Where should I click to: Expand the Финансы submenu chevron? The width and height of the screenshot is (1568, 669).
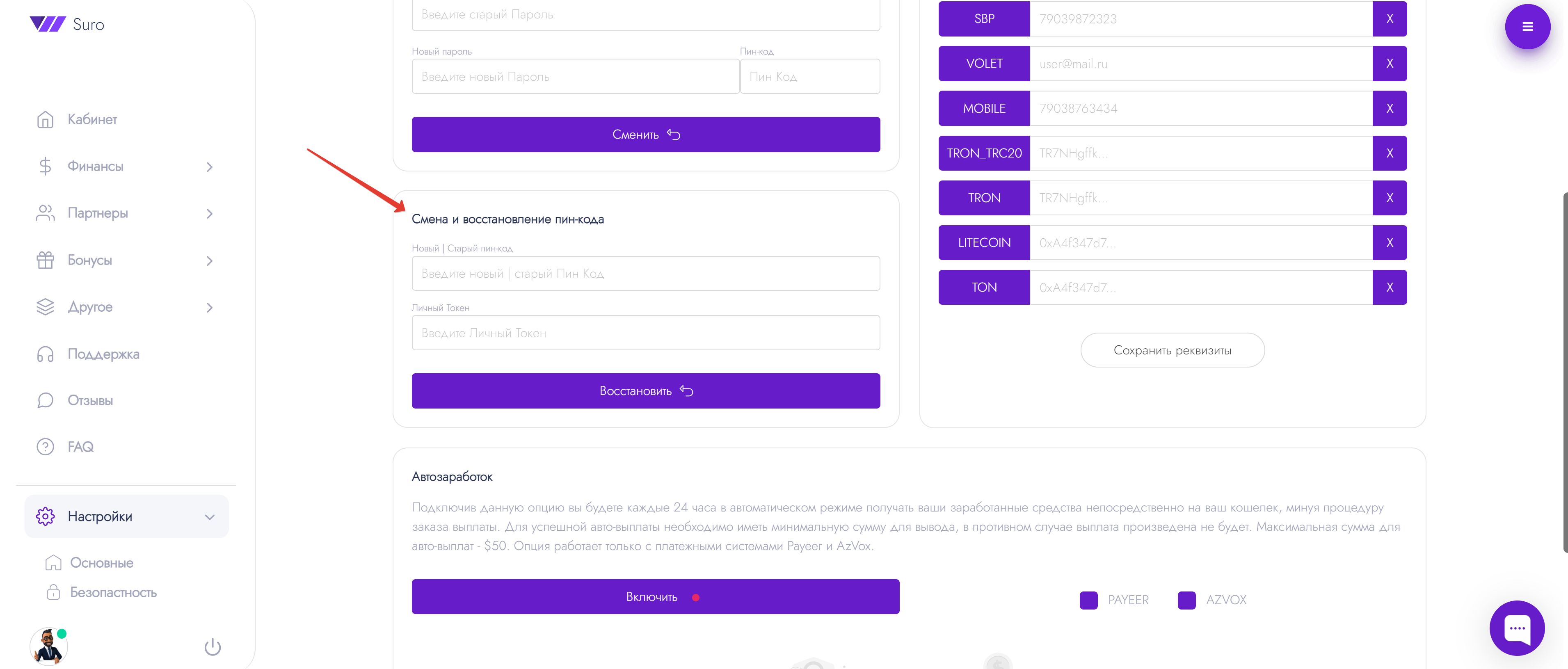pyautogui.click(x=209, y=167)
